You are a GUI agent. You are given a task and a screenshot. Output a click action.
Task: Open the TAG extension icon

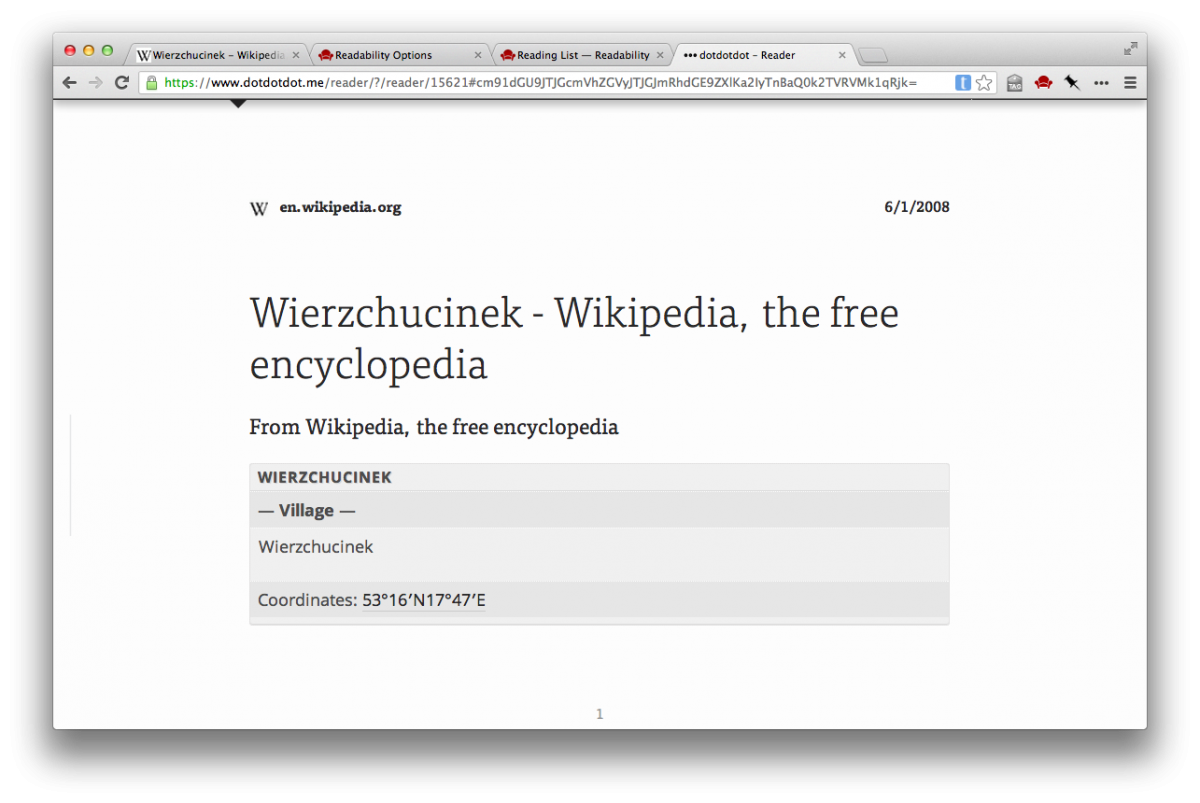coord(1014,83)
